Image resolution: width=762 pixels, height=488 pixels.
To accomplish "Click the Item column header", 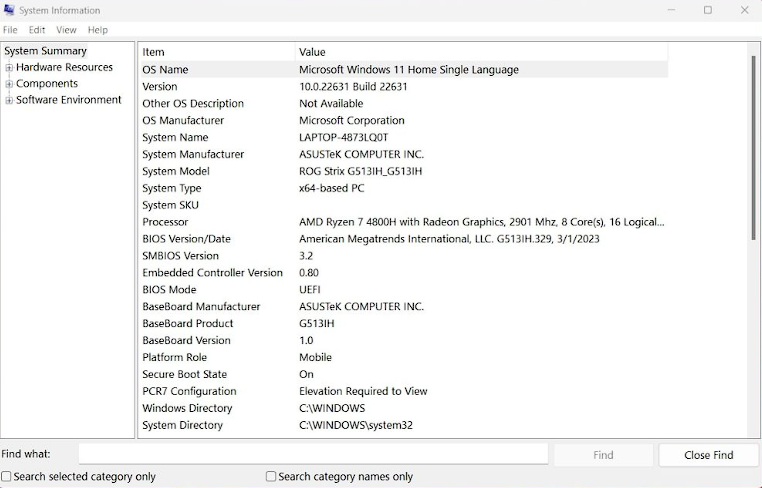I will pyautogui.click(x=217, y=52).
